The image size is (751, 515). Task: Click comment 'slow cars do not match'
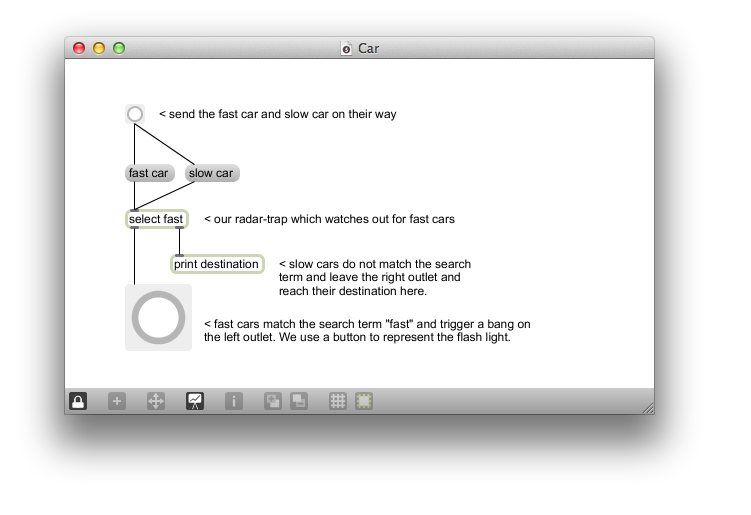coord(375,277)
